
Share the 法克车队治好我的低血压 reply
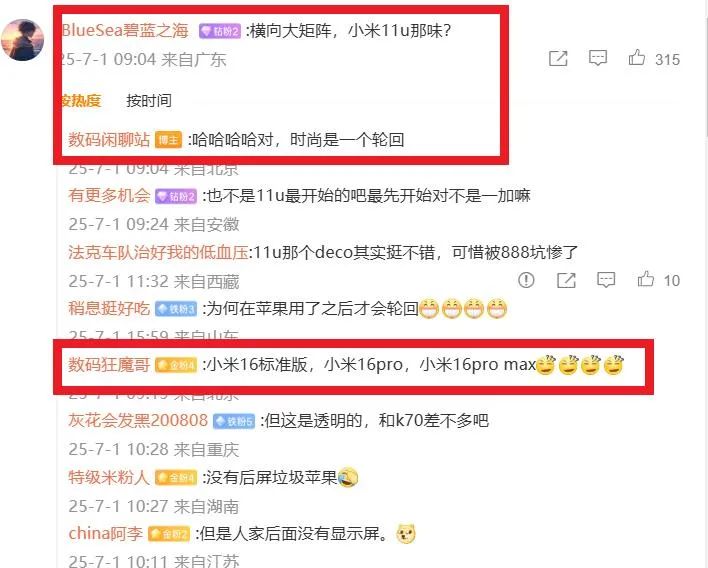(566, 280)
